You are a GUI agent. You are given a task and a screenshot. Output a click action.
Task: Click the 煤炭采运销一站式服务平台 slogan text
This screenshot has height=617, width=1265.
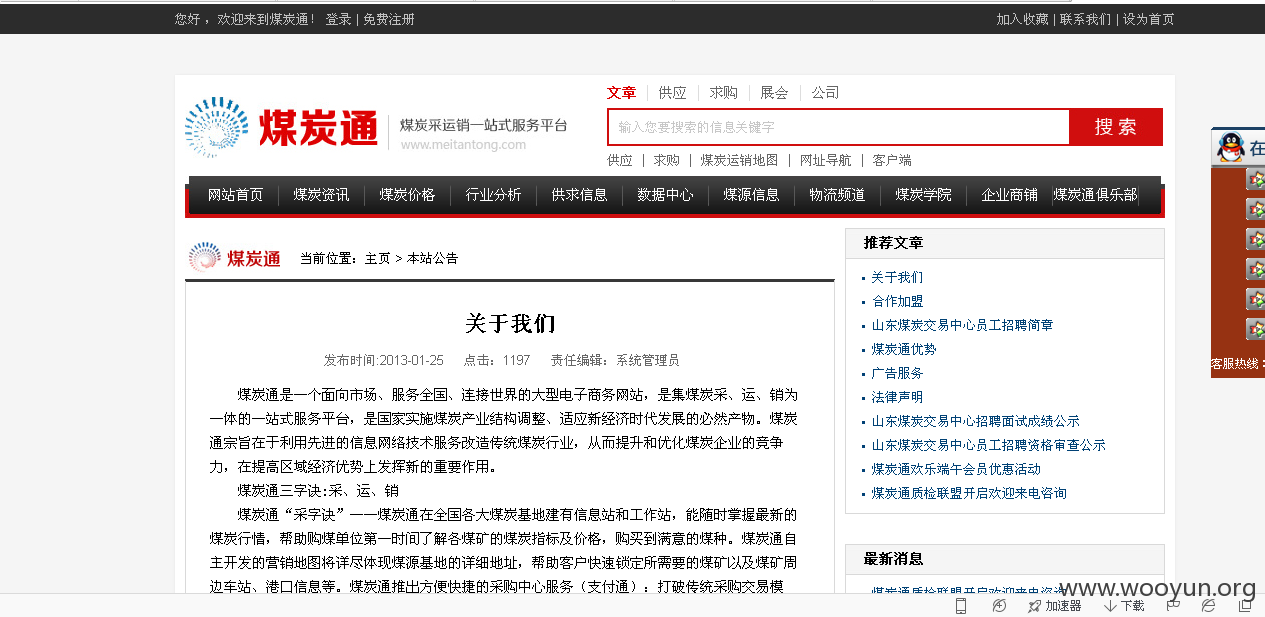pyautogui.click(x=484, y=125)
